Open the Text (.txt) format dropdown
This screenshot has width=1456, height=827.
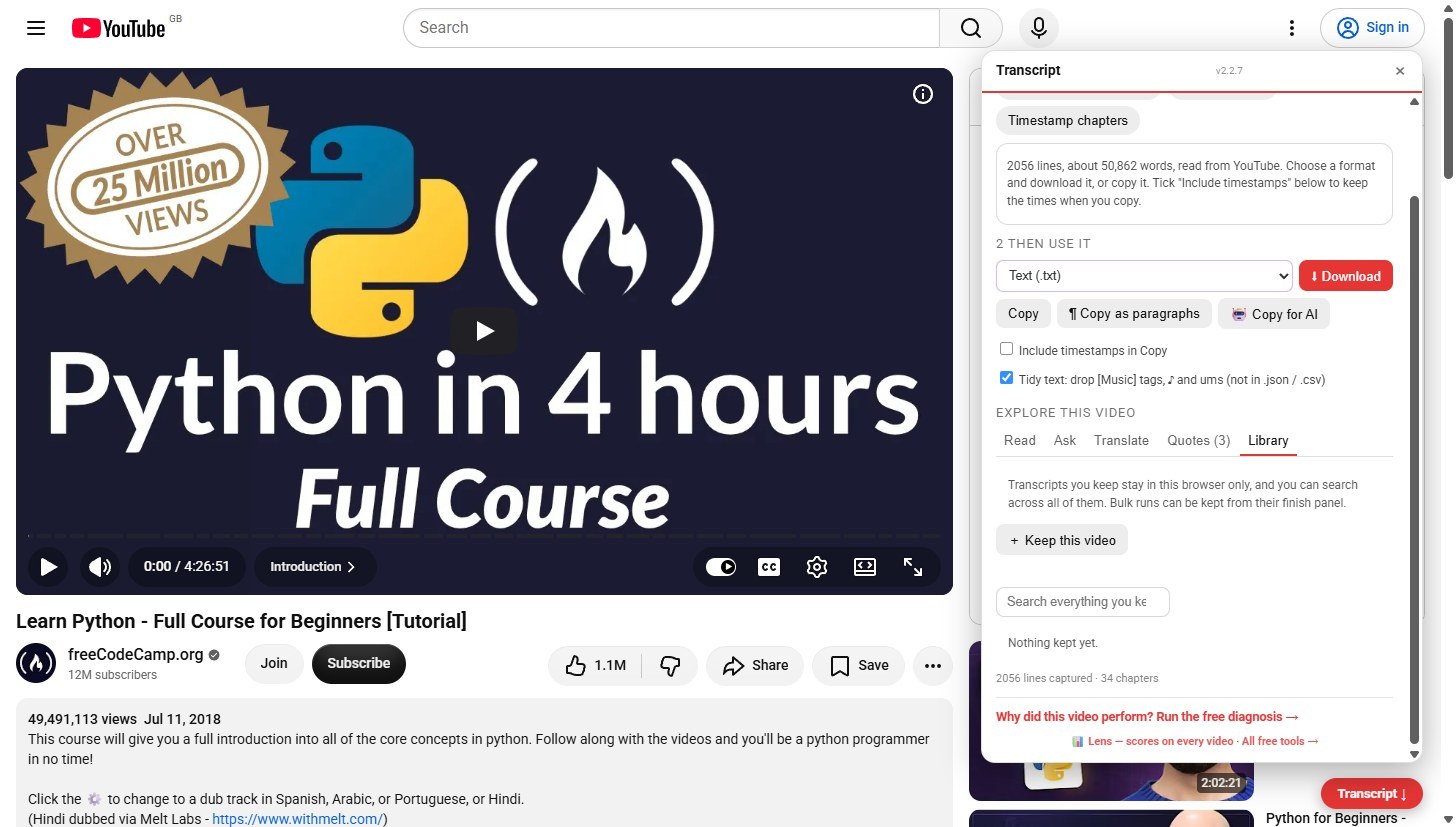(x=1144, y=276)
